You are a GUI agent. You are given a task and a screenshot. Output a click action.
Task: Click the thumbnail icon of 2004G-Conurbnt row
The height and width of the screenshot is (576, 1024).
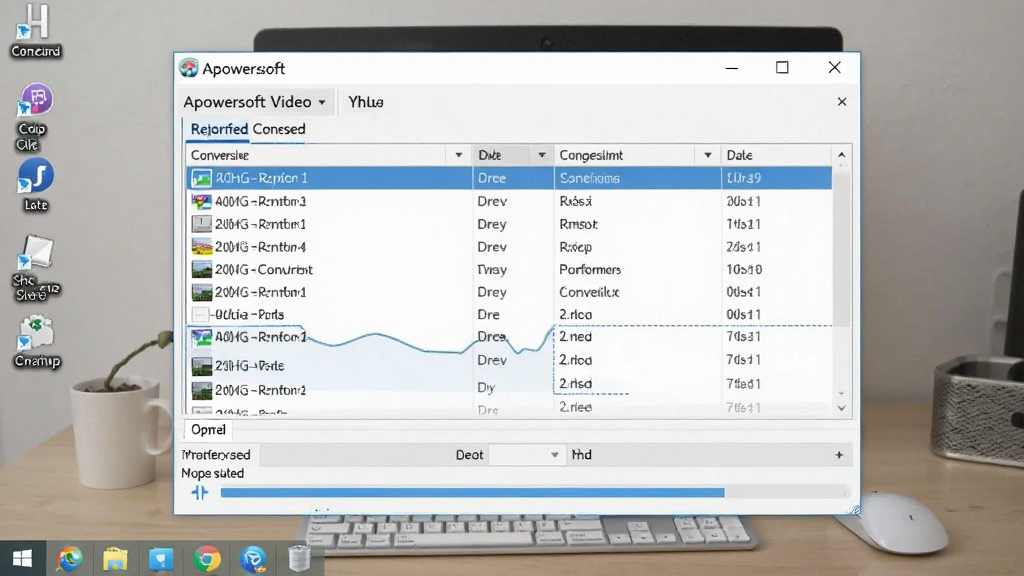tap(201, 269)
